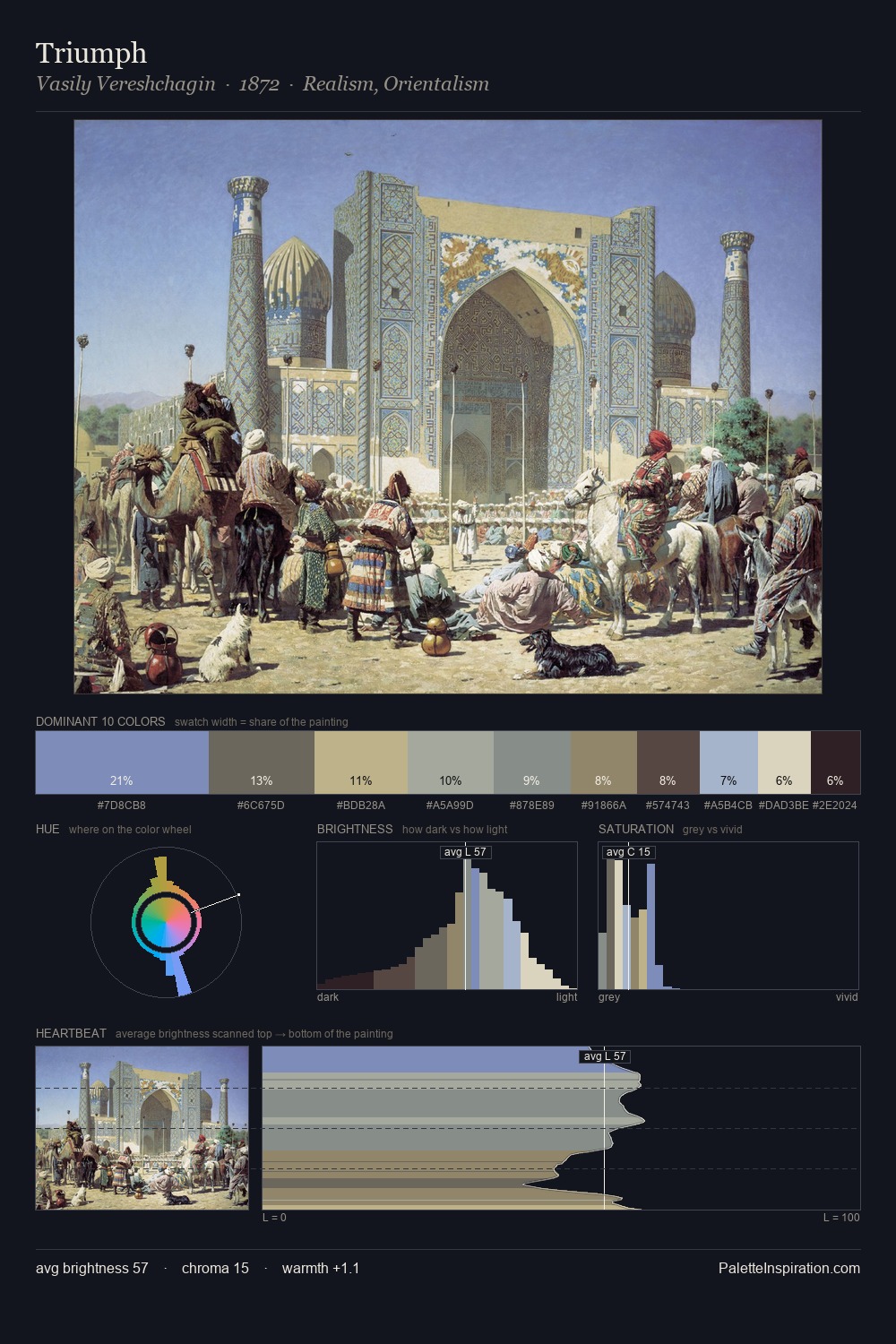896x1344 pixels.
Task: Click the 'dark' axis label
Action: 328,997
